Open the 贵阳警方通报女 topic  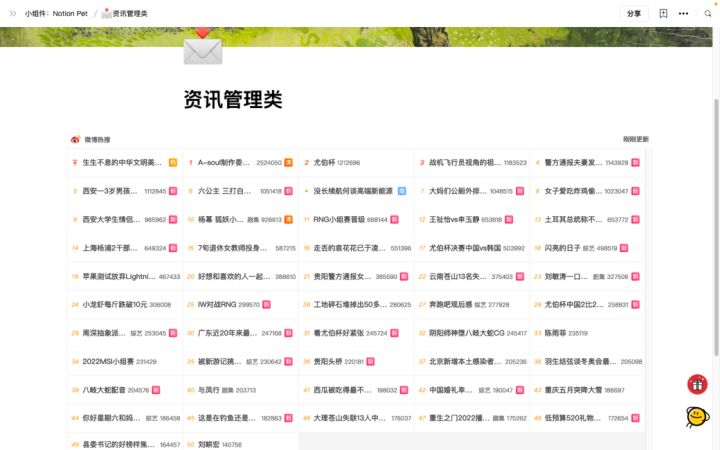pyautogui.click(x=342, y=276)
